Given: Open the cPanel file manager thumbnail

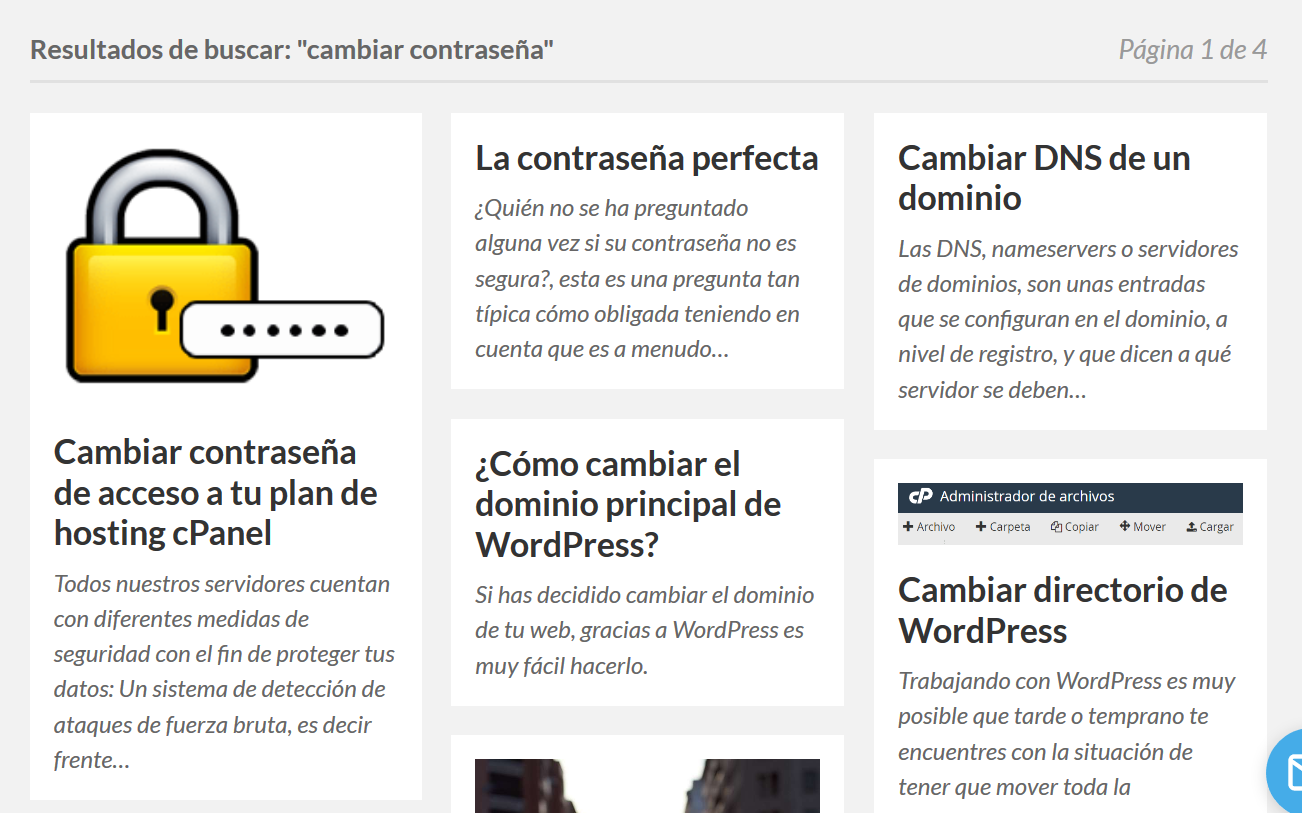Looking at the screenshot, I should [x=1070, y=514].
